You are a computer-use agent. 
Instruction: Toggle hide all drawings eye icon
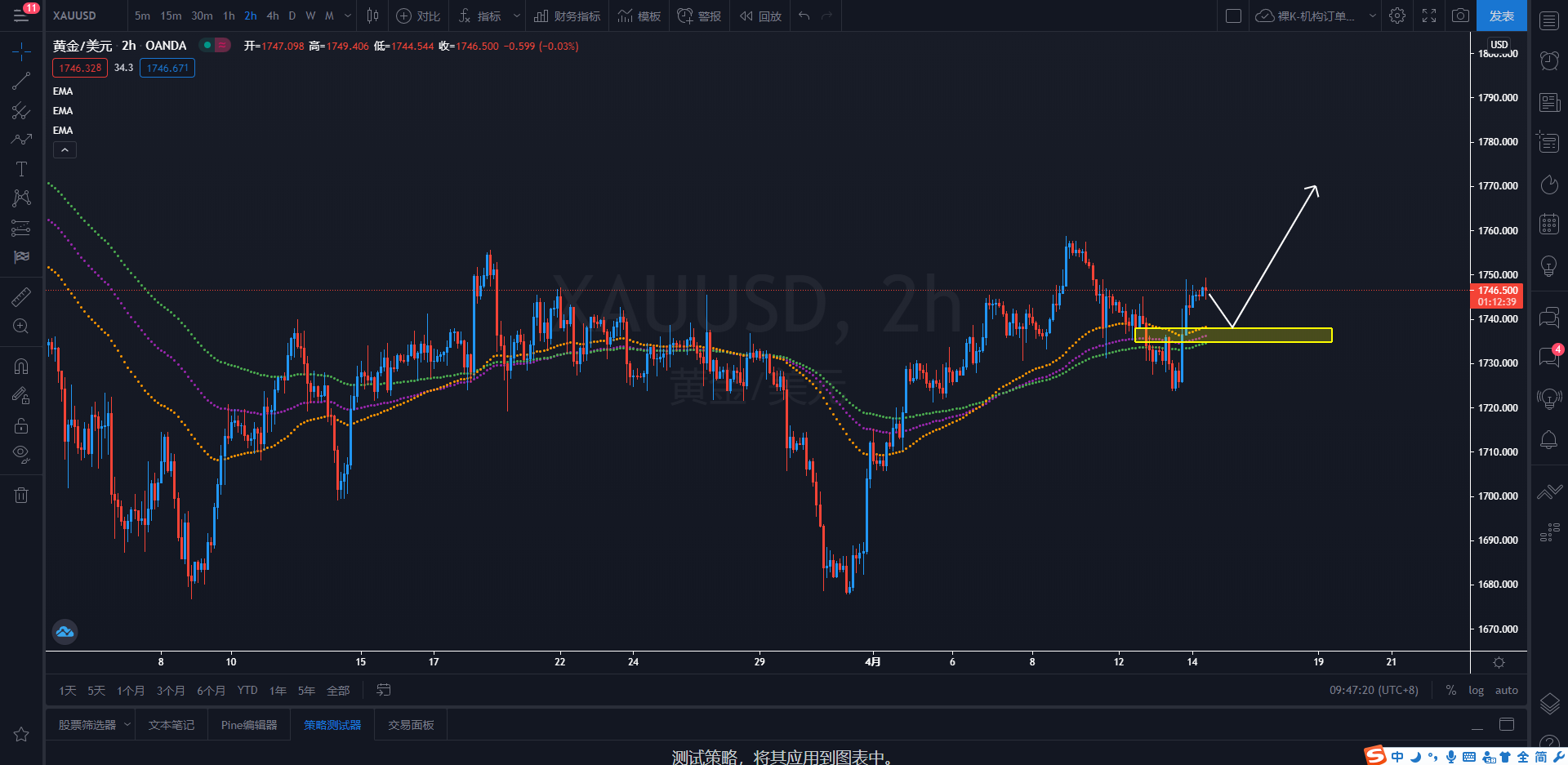click(x=21, y=453)
